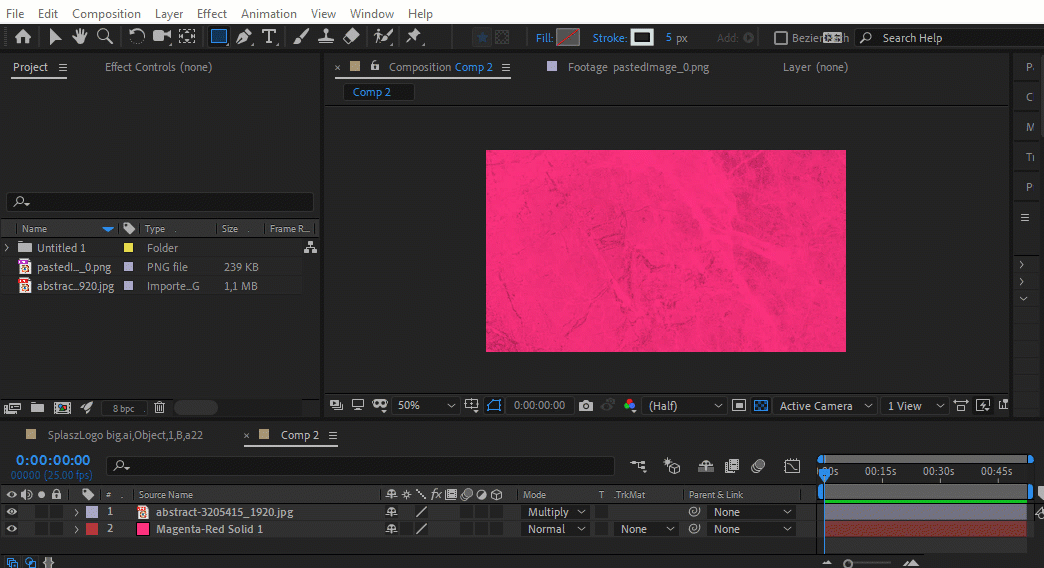The image size is (1044, 568).
Task: Open TrkMat dropdown for Magenta-Red Solid 1
Action: click(x=645, y=529)
